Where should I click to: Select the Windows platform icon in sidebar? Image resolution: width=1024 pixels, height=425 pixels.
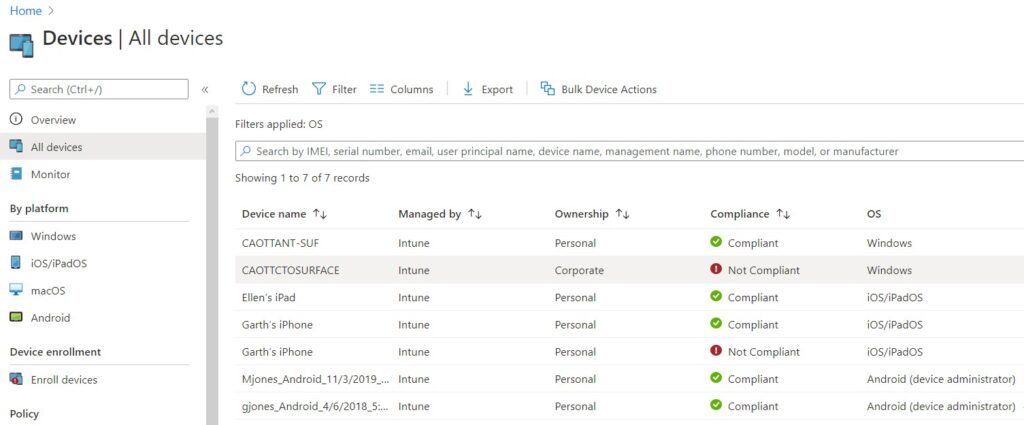[16, 236]
